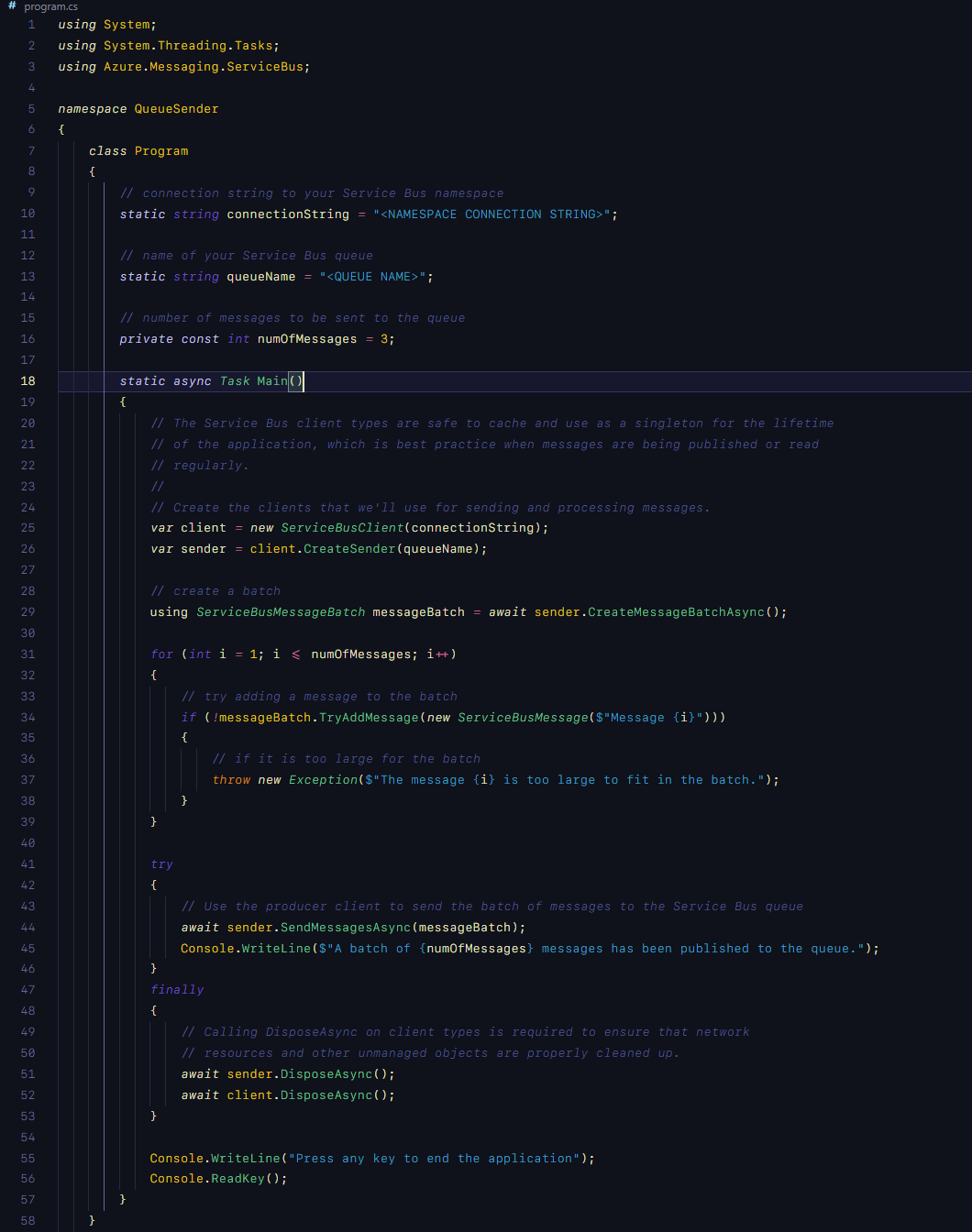972x1232 pixels.
Task: Click line number 18 in the gutter
Action: point(28,380)
